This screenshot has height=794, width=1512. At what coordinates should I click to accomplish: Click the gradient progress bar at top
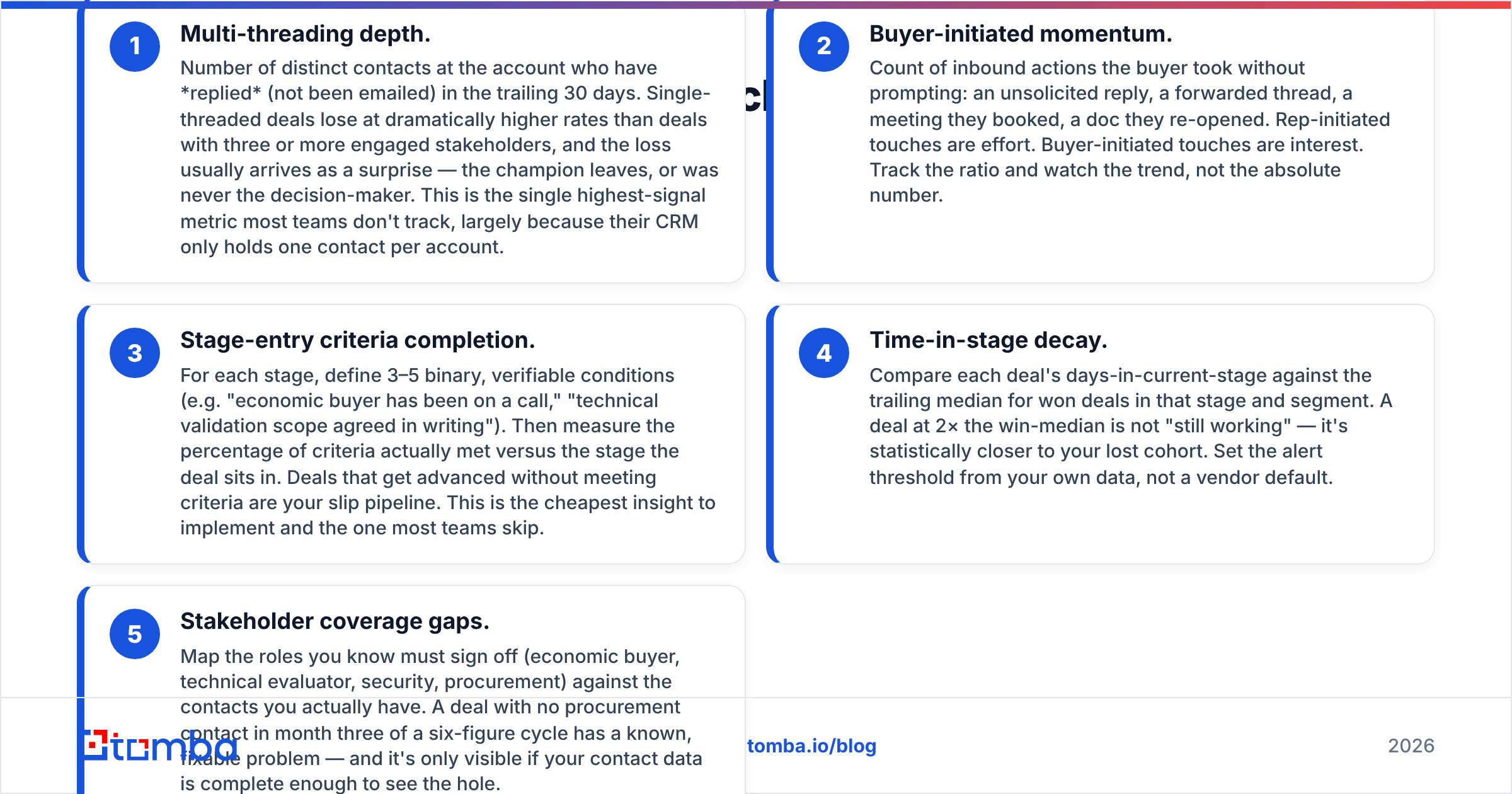(756, 4)
